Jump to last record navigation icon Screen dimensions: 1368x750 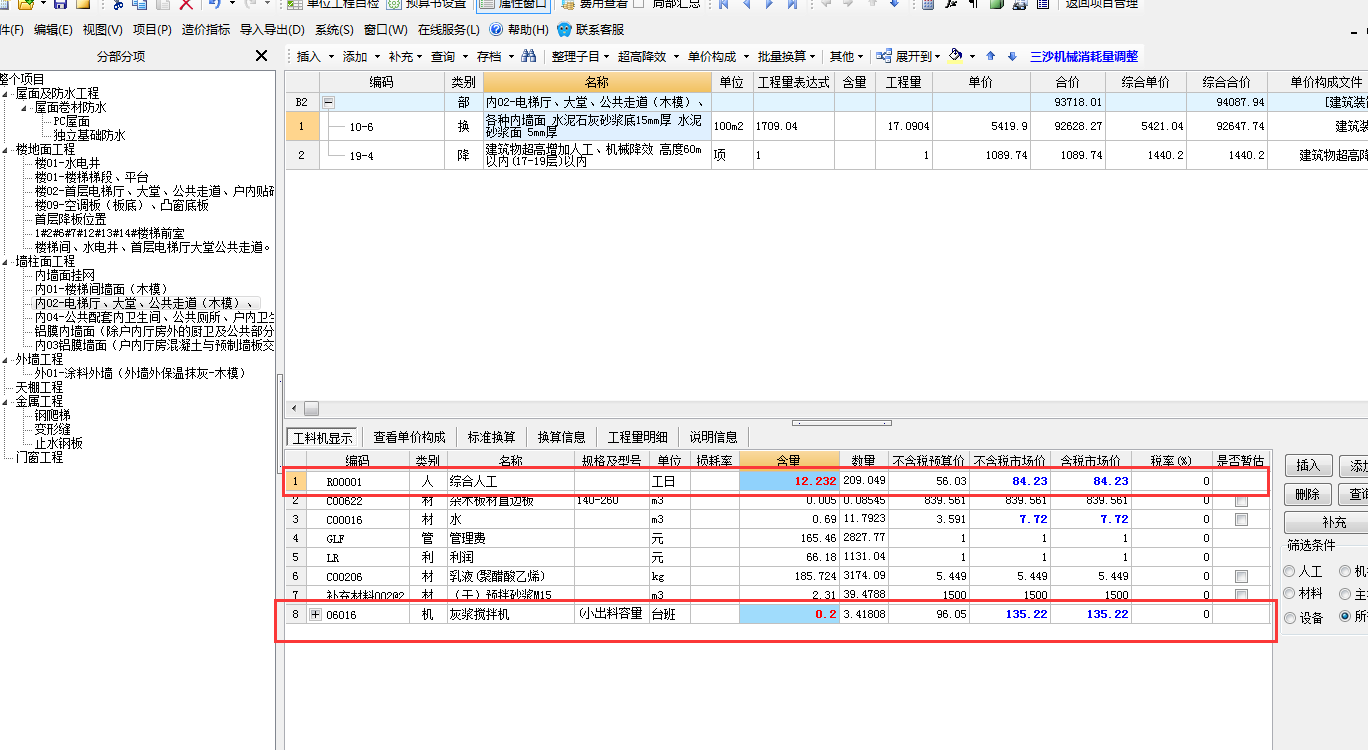coord(792,4)
